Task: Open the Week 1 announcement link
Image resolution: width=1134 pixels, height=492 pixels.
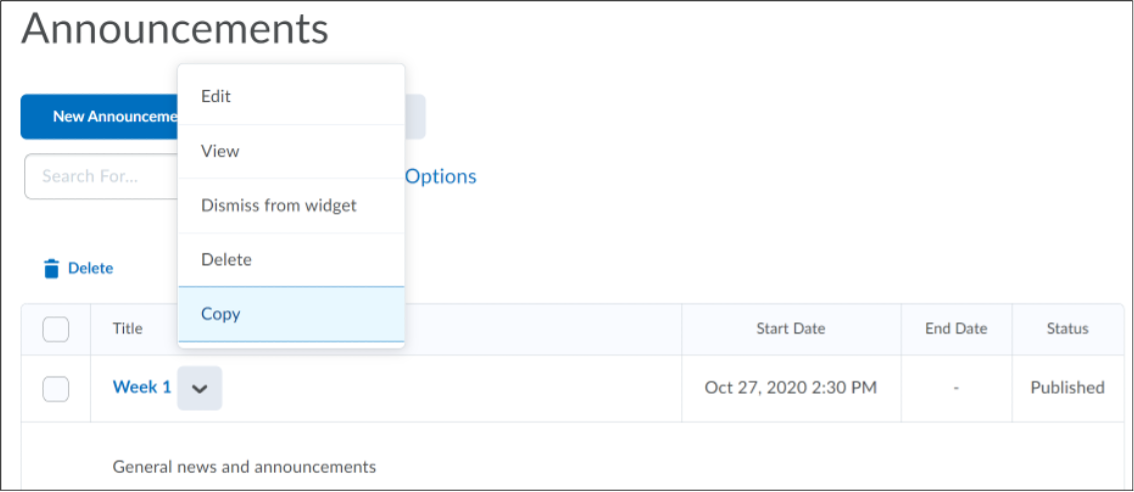Action: point(141,387)
